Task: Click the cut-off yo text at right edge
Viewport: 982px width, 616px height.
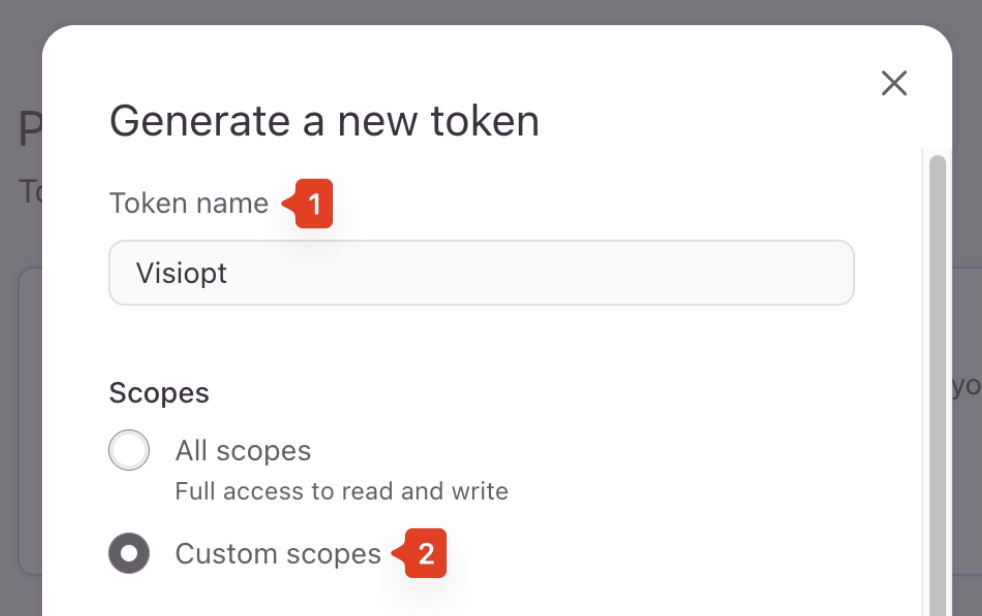Action: click(x=966, y=386)
